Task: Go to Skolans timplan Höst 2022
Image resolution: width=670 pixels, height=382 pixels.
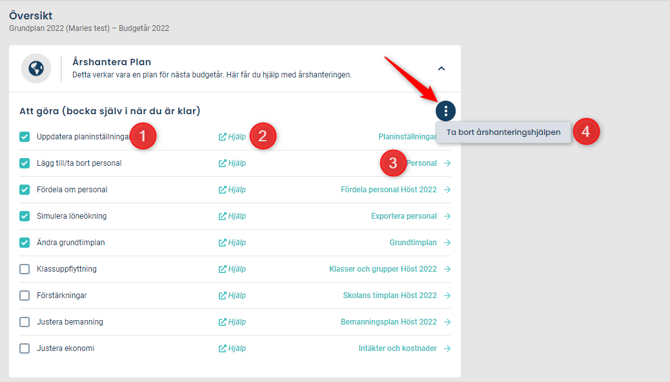Action: [x=390, y=296]
